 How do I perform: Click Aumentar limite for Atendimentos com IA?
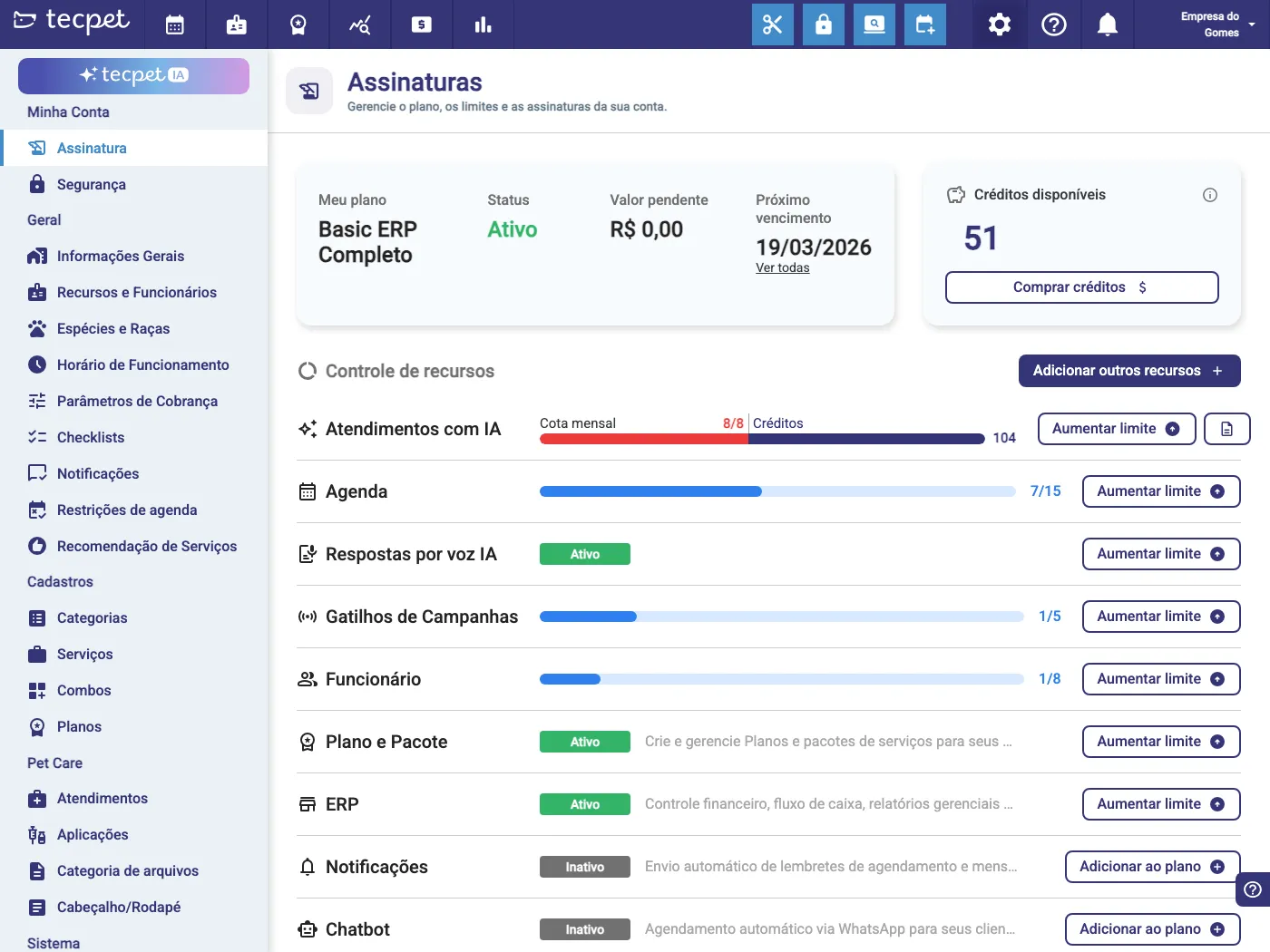(1117, 429)
